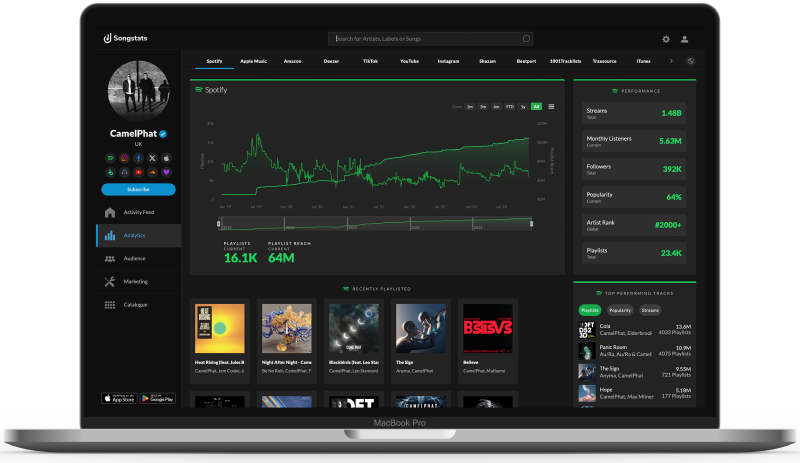
Task: Switch to the Amazon tab
Action: (292, 61)
